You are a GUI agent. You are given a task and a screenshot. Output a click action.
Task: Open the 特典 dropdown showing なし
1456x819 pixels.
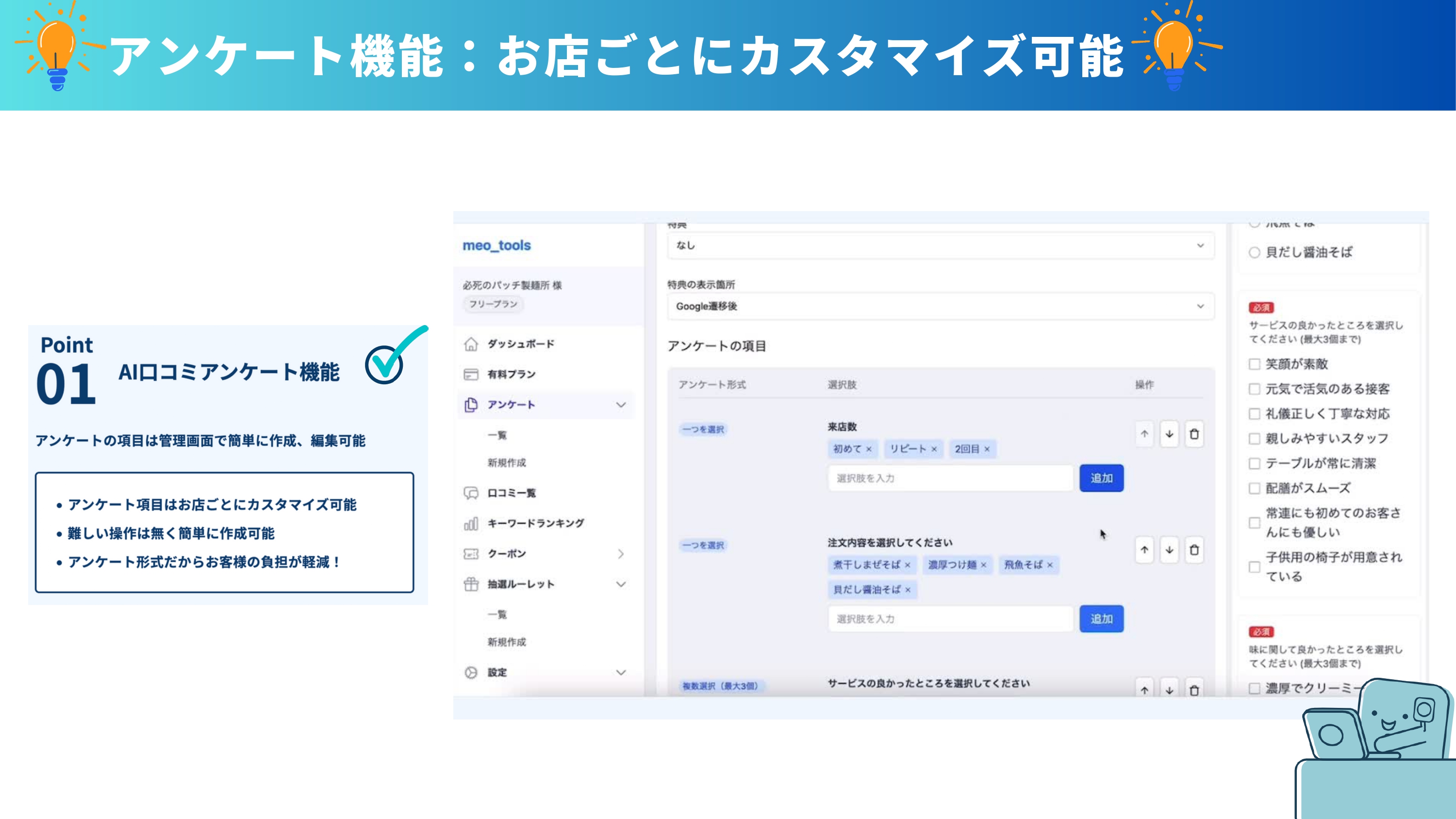[941, 246]
